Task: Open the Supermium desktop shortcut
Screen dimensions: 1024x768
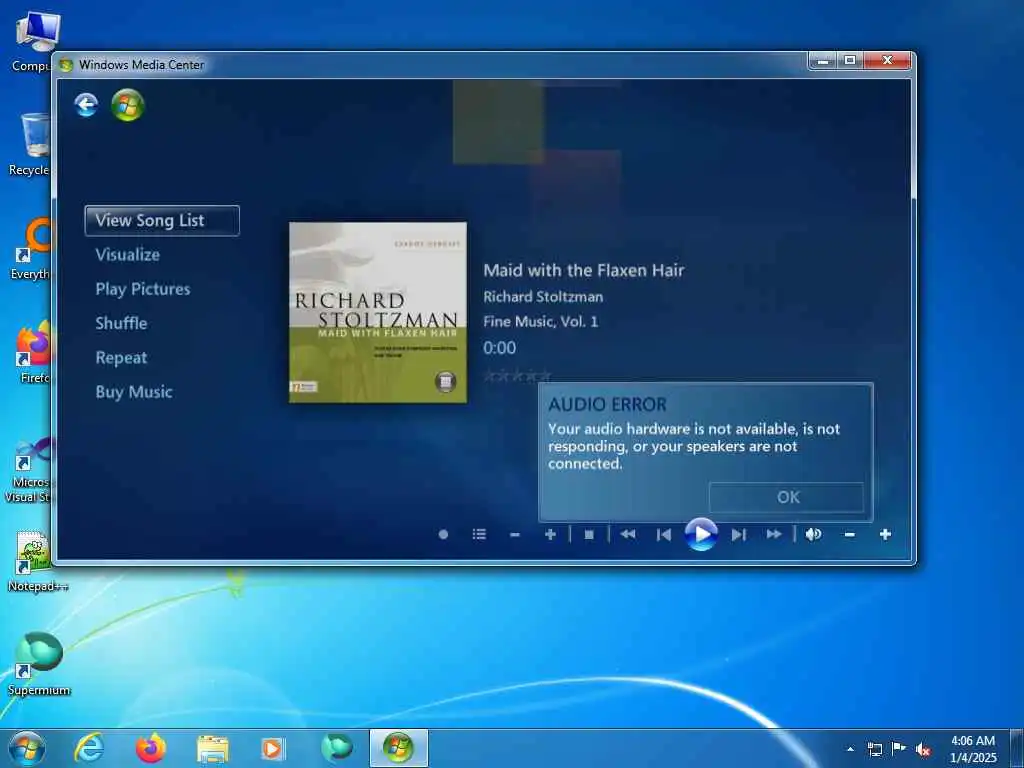Action: click(x=39, y=663)
